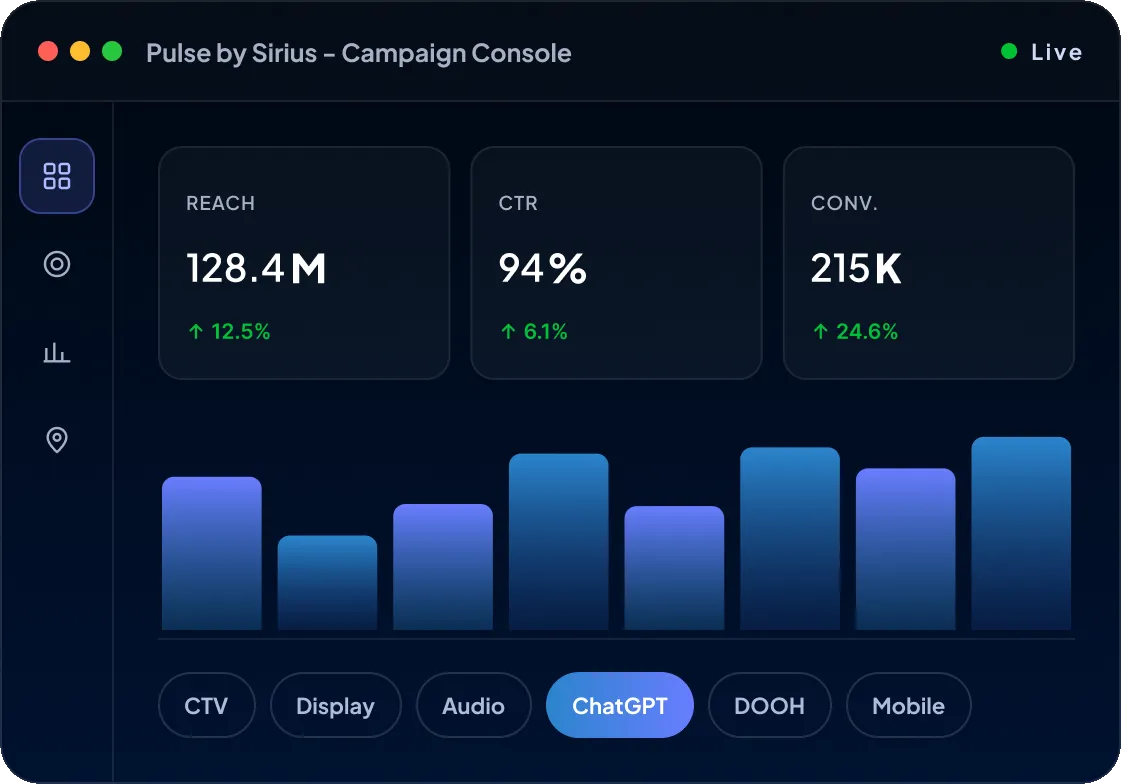Select the target circle icon in sidebar
The image size is (1121, 784).
[56, 264]
